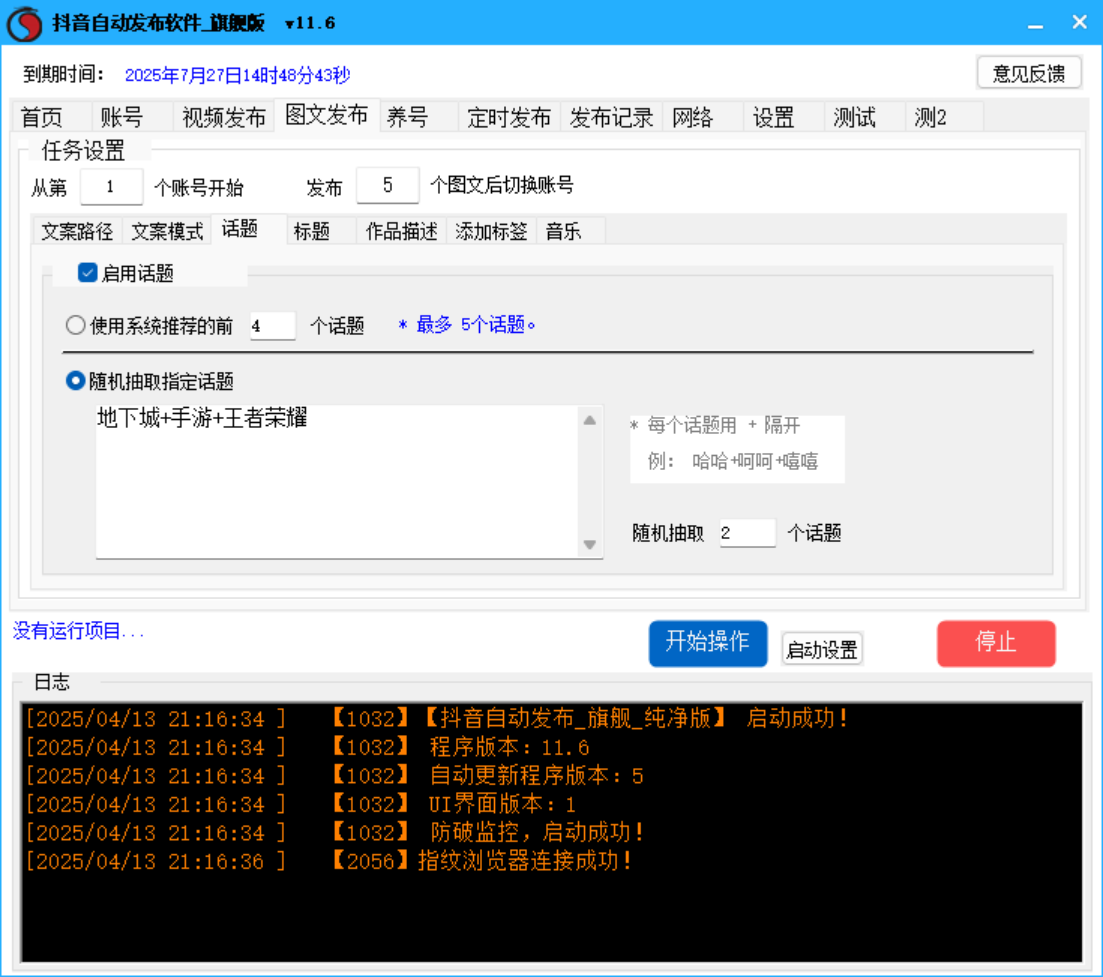Screen dimensions: 1103x977
Task: Click the red swirl app logo icon
Action: (x=25, y=23)
